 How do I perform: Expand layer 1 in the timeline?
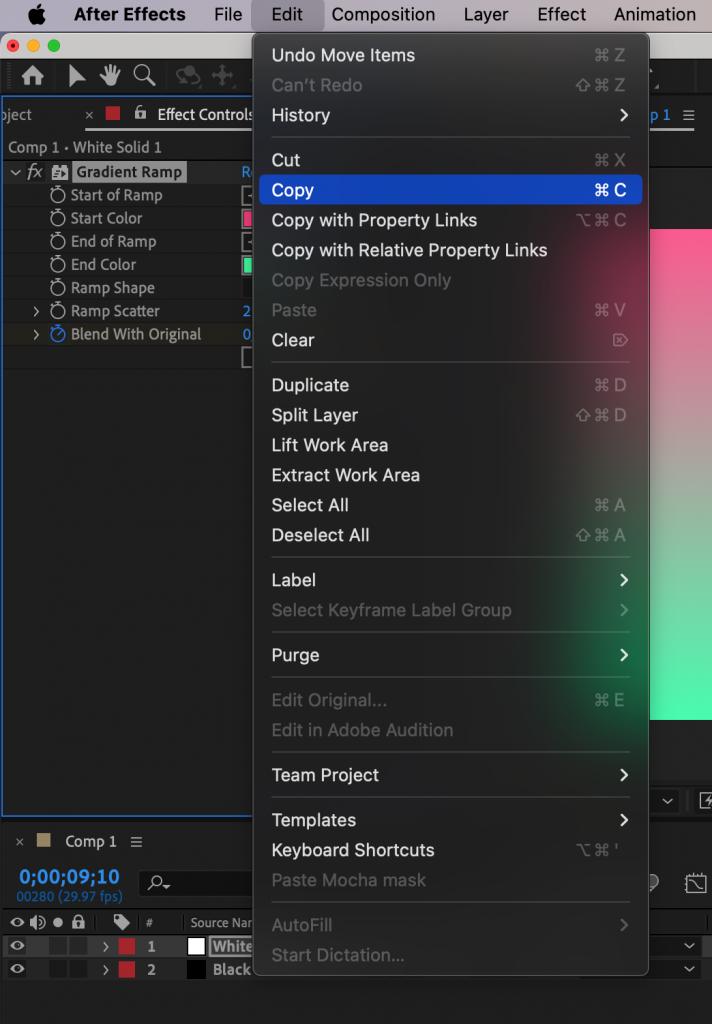coord(106,946)
